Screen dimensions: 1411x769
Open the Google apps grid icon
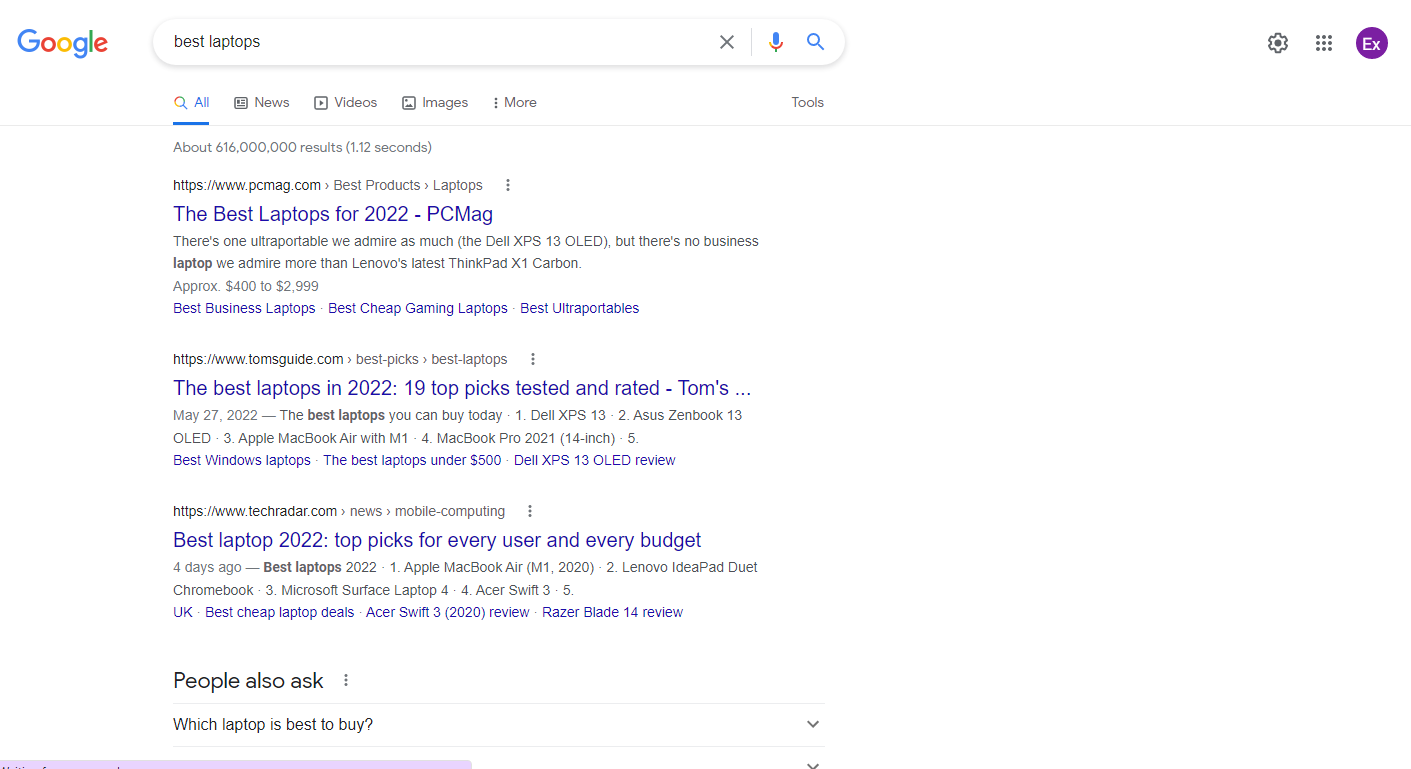[1324, 43]
